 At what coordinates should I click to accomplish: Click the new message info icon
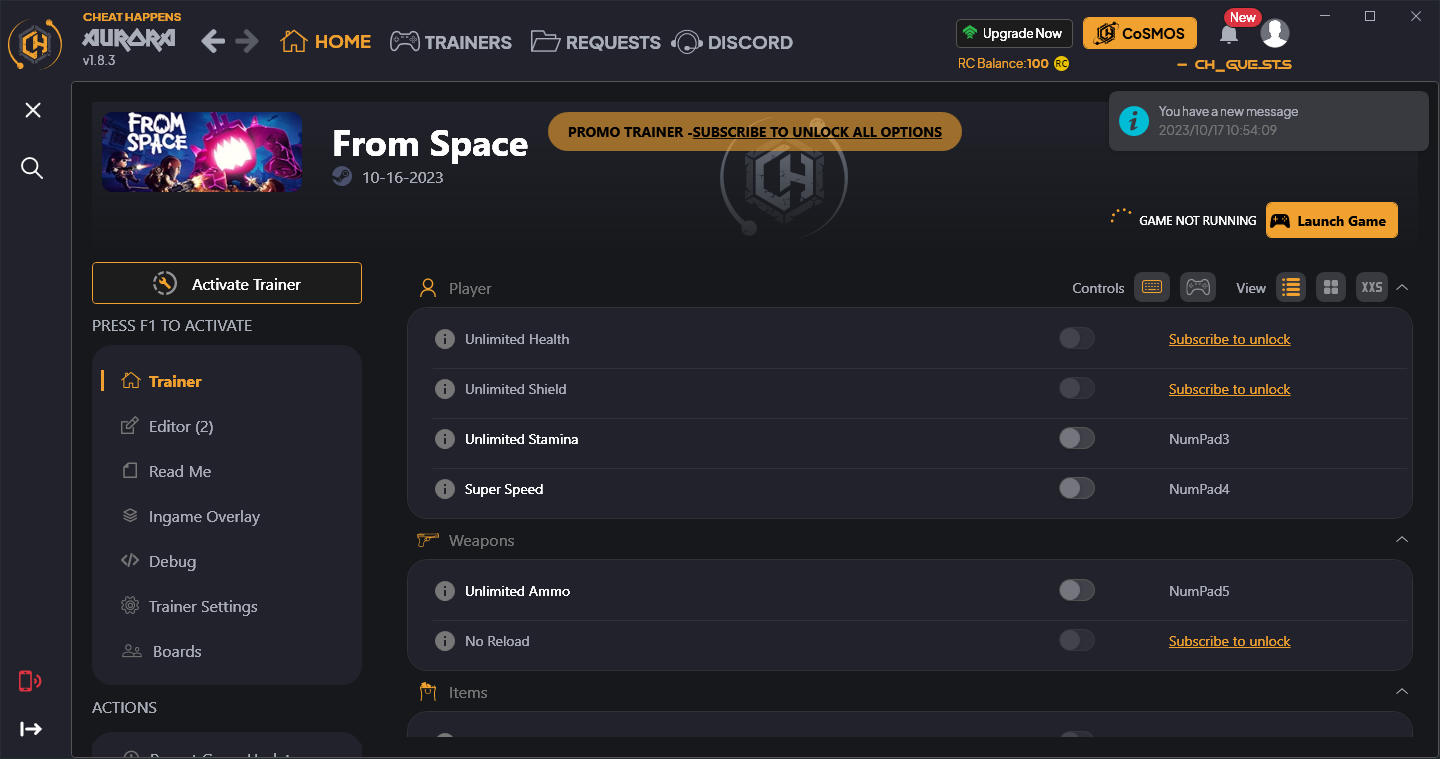(1133, 121)
